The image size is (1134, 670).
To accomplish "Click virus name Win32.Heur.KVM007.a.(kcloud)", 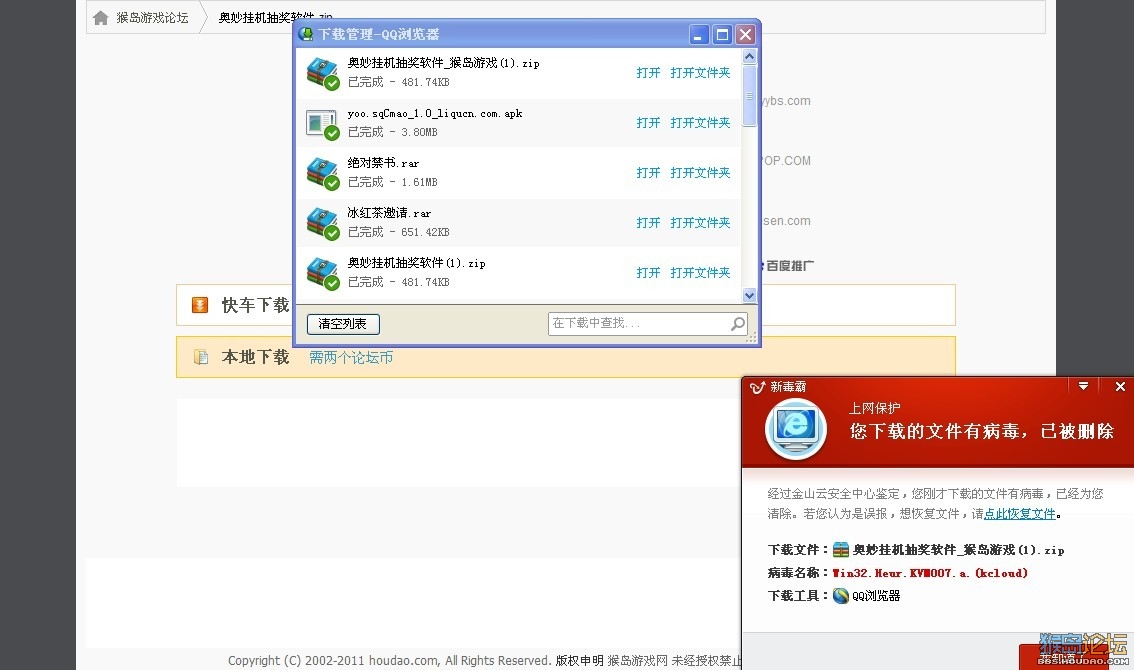I will [930, 573].
